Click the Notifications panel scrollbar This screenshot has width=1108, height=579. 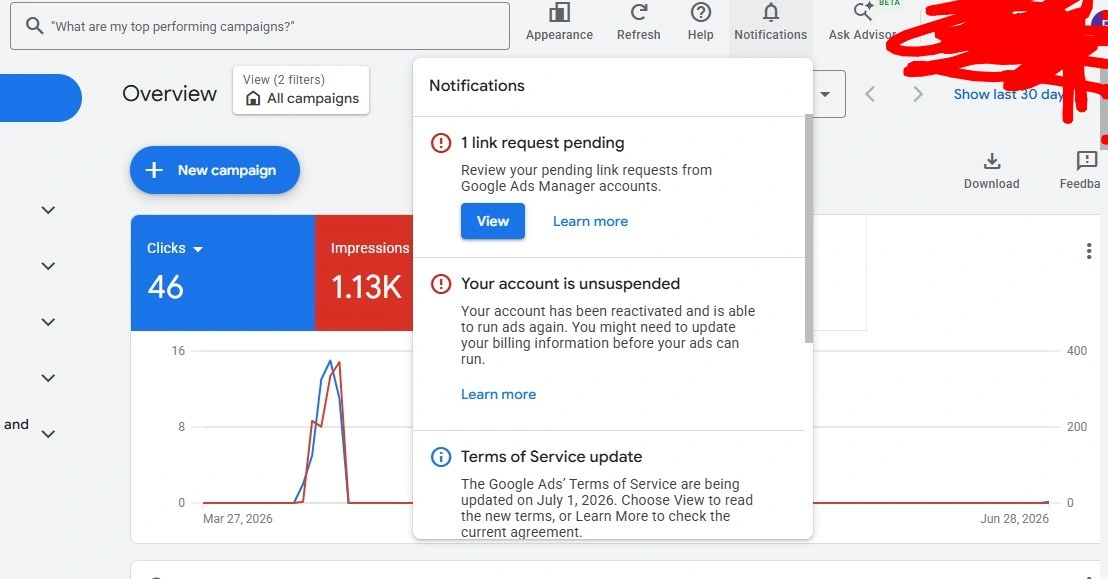pos(808,230)
